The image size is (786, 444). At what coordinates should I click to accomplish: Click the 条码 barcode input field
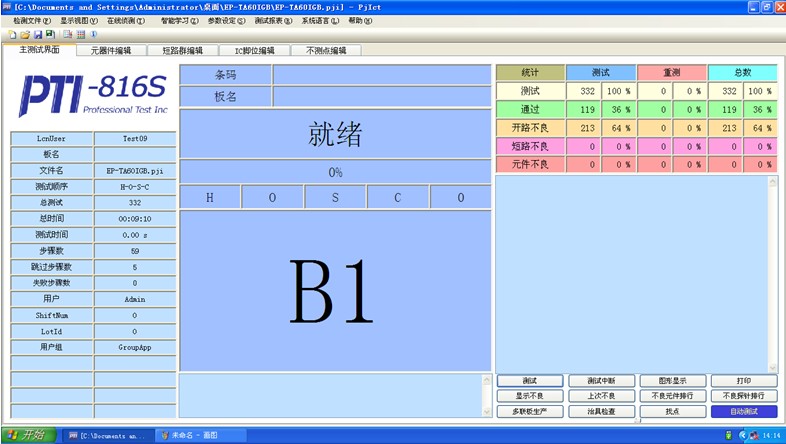pos(381,75)
